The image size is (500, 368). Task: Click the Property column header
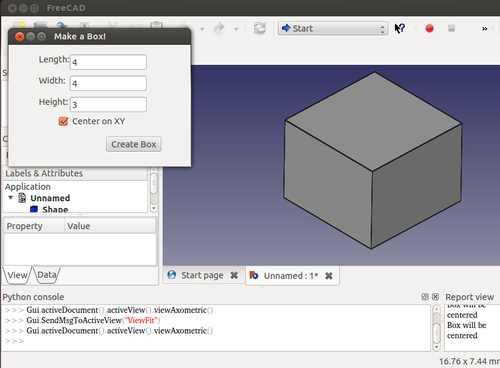34,226
